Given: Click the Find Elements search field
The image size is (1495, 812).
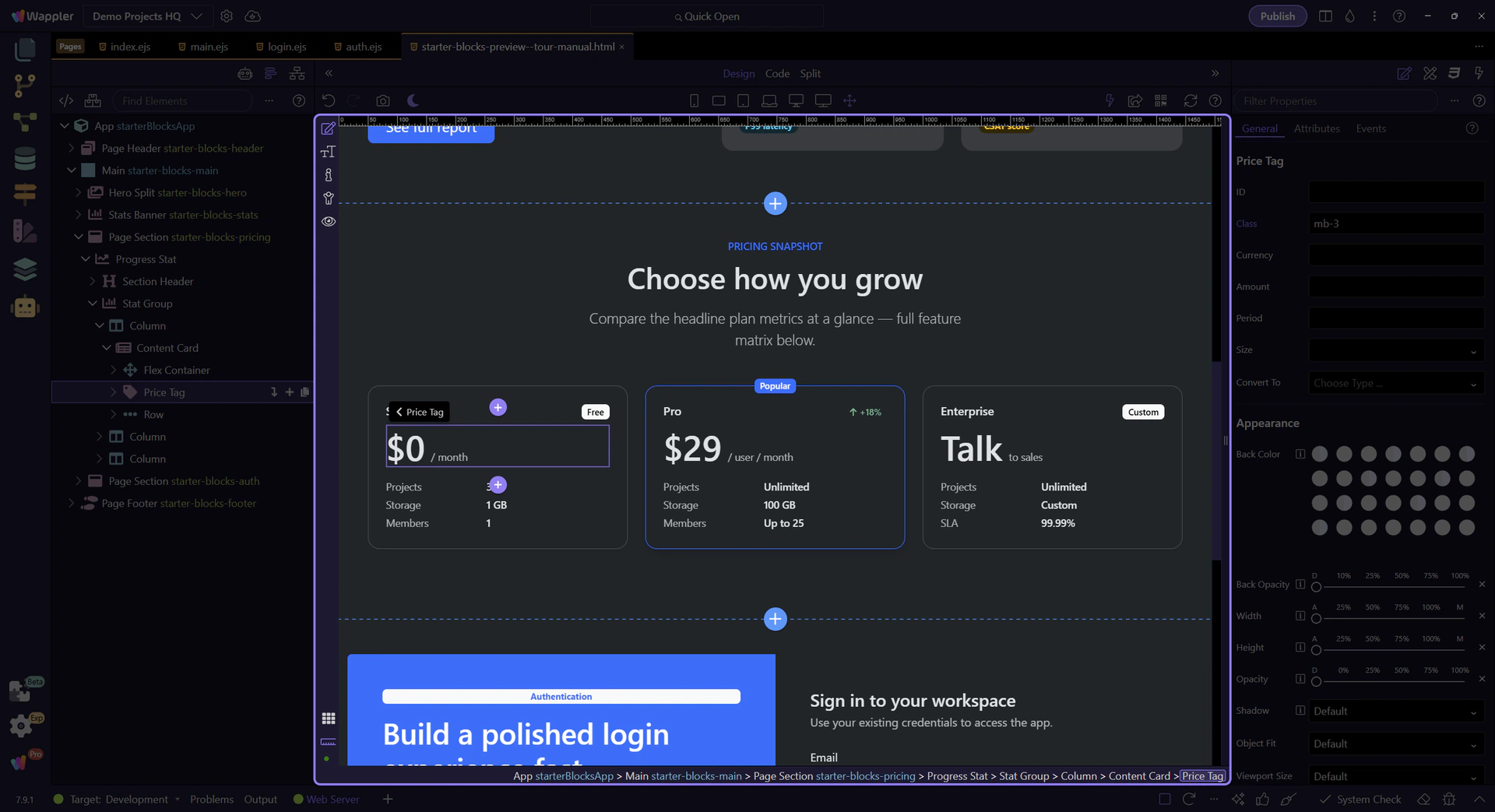Looking at the screenshot, I should click(183, 100).
